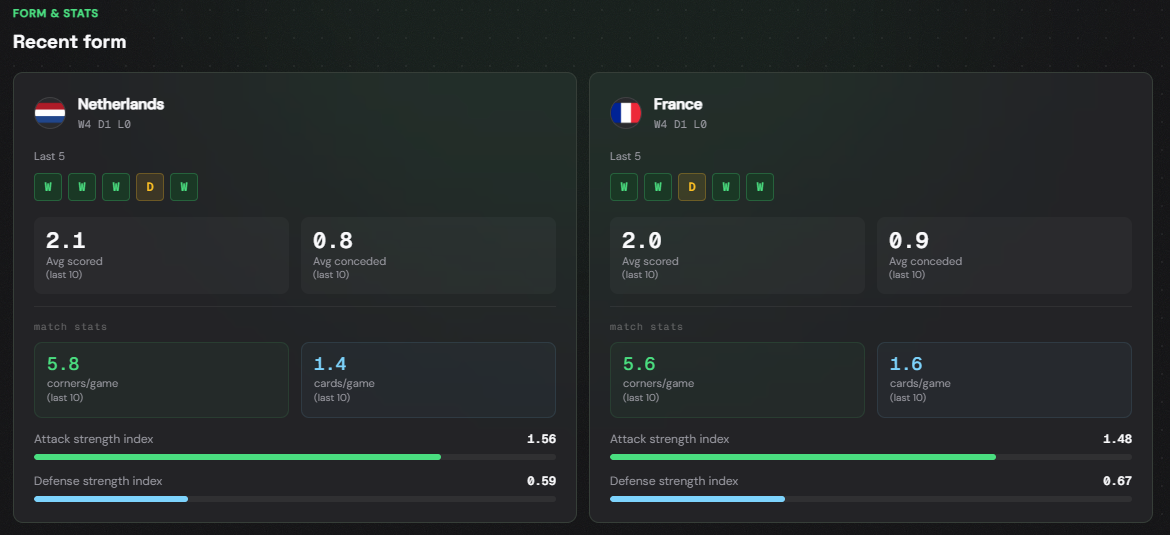
Task: Click France attack strength index bar
Action: pyautogui.click(x=871, y=457)
